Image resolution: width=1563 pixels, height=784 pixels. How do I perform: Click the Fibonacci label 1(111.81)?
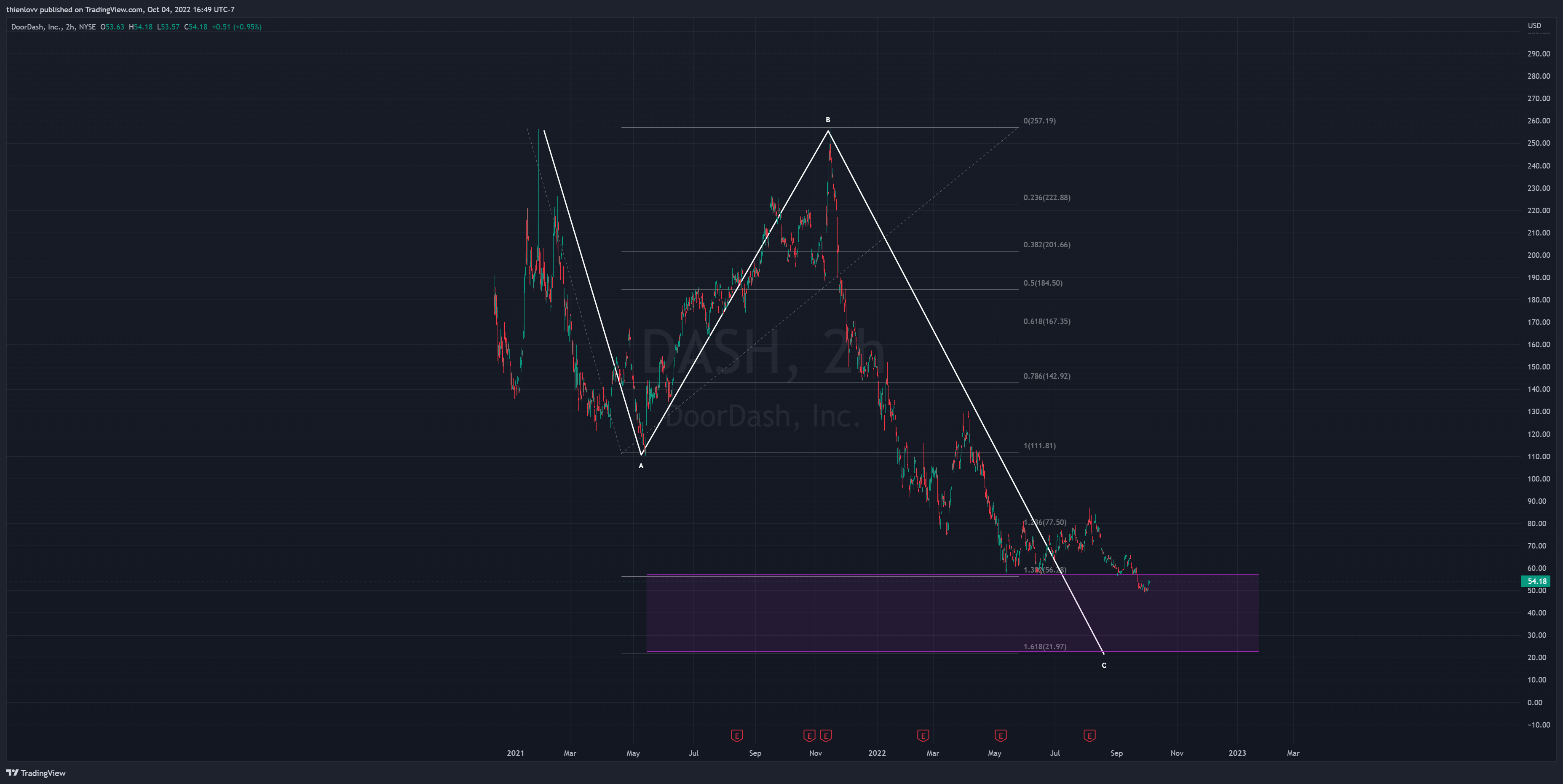1039,445
